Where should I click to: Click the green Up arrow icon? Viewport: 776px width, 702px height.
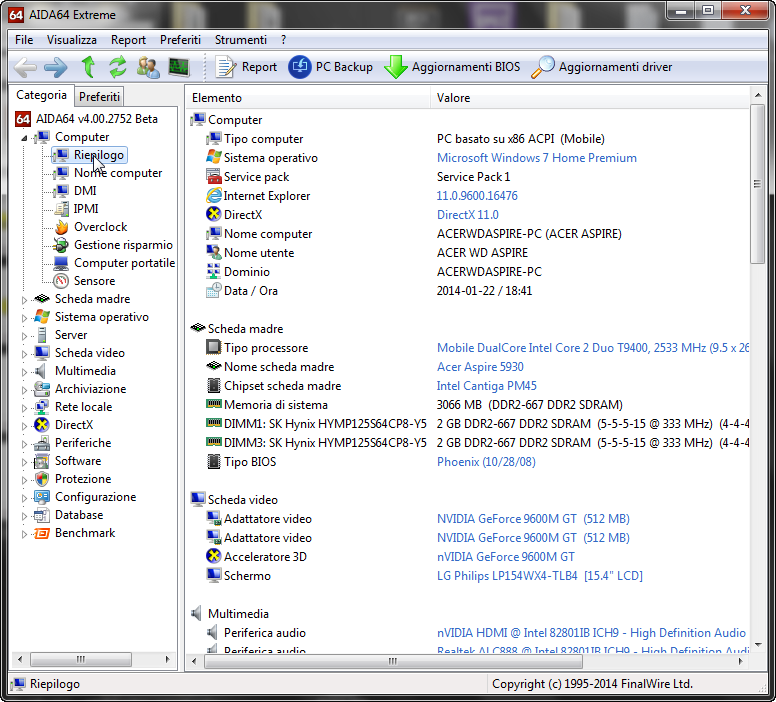89,67
